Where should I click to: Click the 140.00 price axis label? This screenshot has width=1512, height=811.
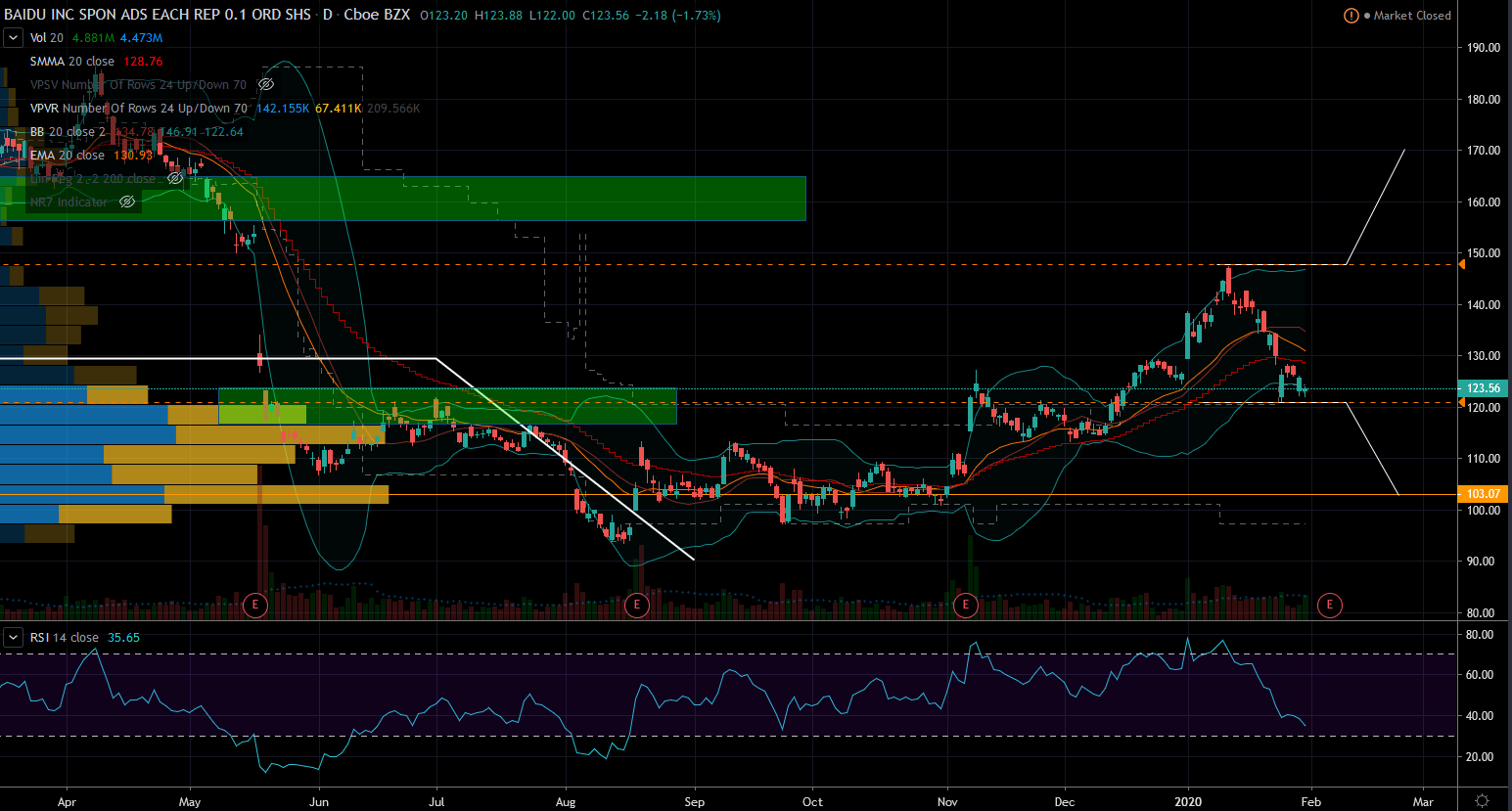tap(1484, 305)
